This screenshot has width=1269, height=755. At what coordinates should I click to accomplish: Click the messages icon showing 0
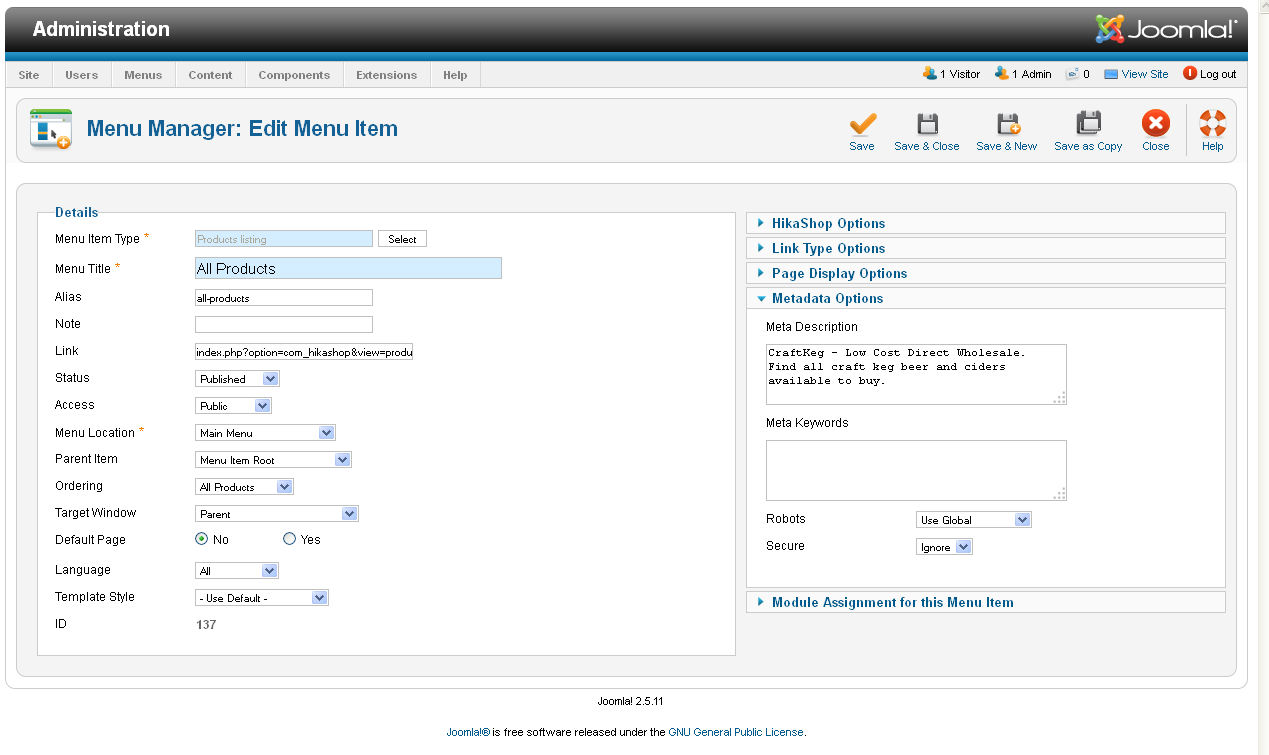coord(1072,74)
